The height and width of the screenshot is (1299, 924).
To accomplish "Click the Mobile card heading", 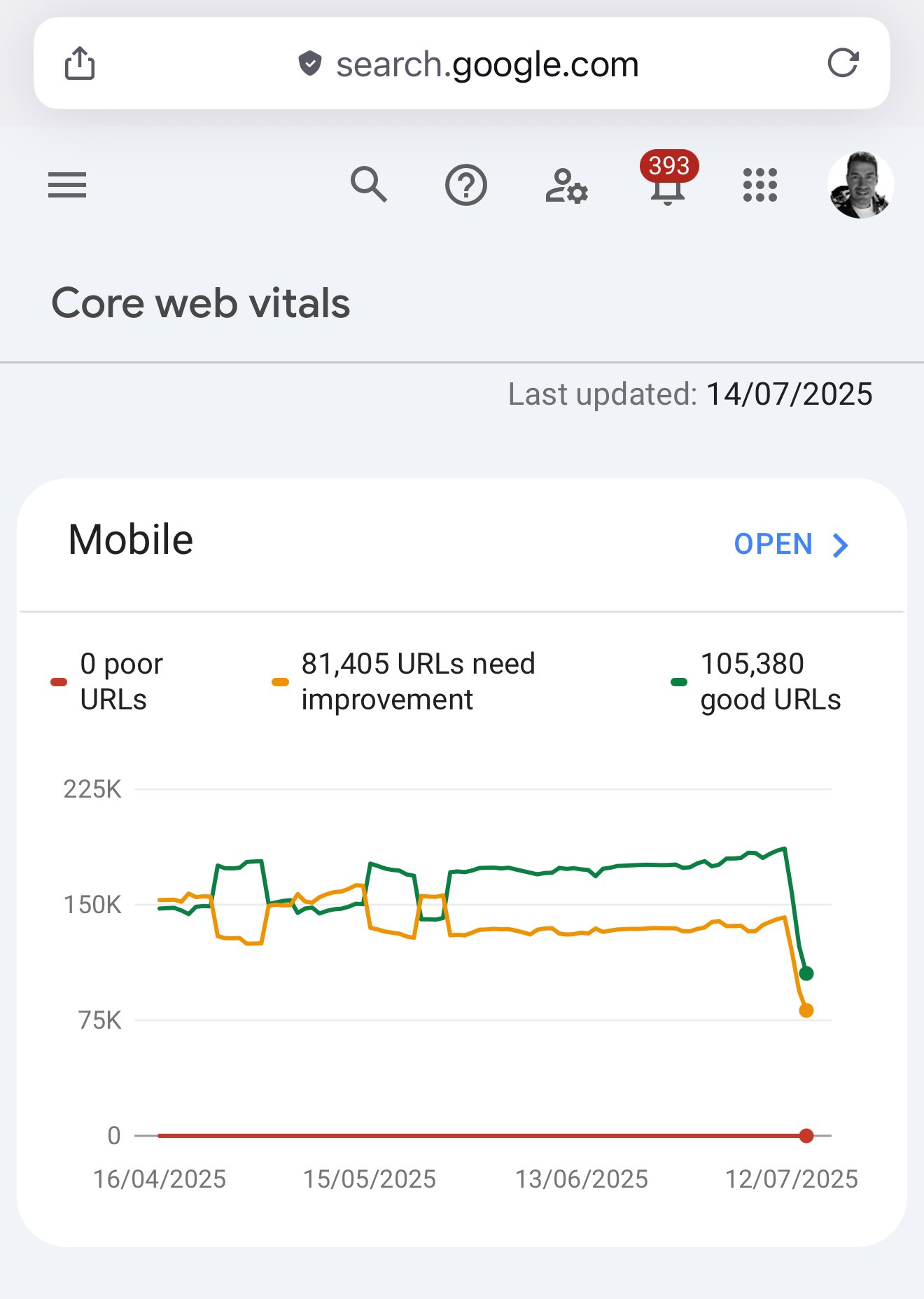I will pos(131,540).
